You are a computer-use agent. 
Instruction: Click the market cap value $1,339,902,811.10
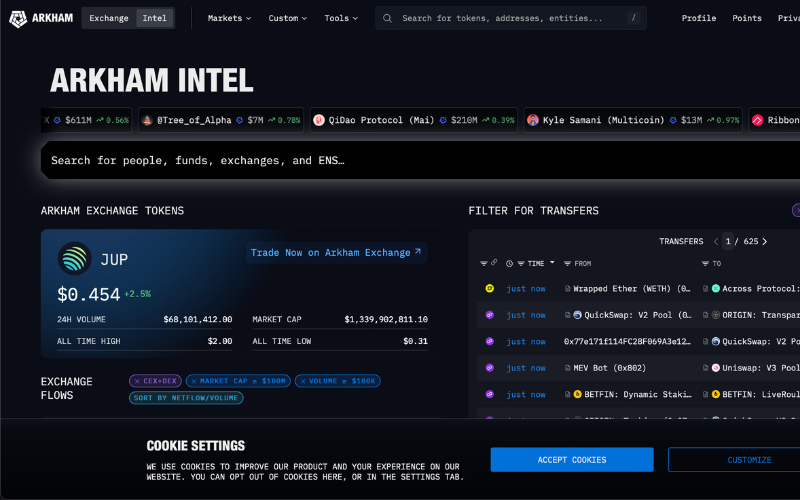(x=386, y=319)
